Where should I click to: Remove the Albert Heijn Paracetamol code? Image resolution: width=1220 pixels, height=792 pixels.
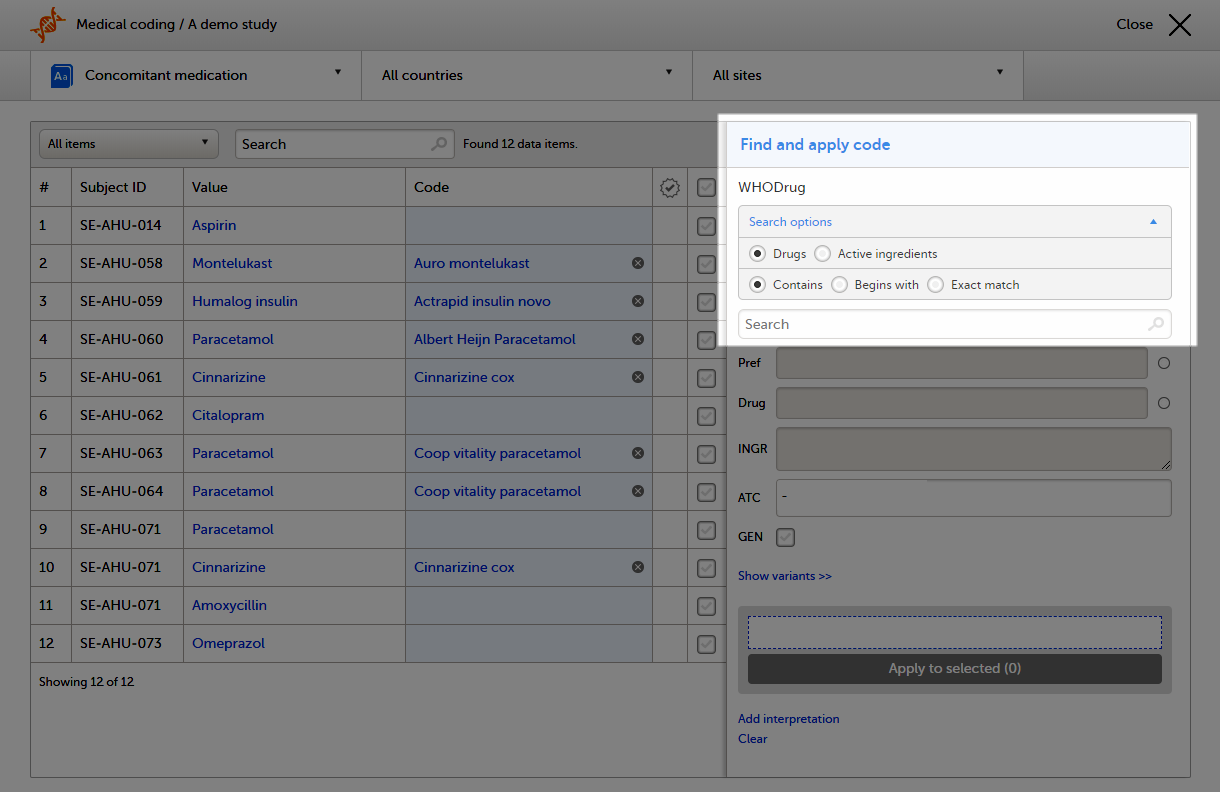pos(637,339)
